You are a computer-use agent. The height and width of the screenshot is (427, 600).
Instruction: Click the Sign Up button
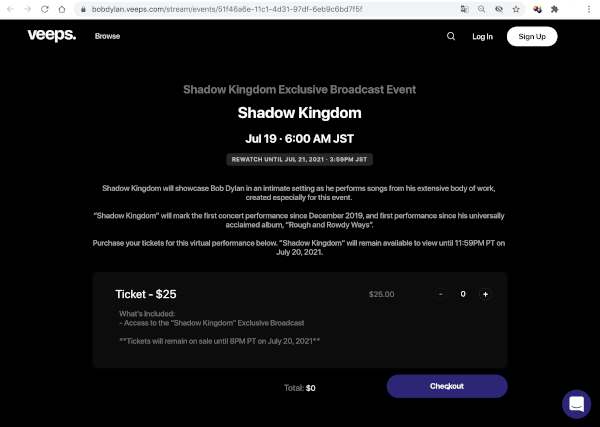(x=532, y=36)
